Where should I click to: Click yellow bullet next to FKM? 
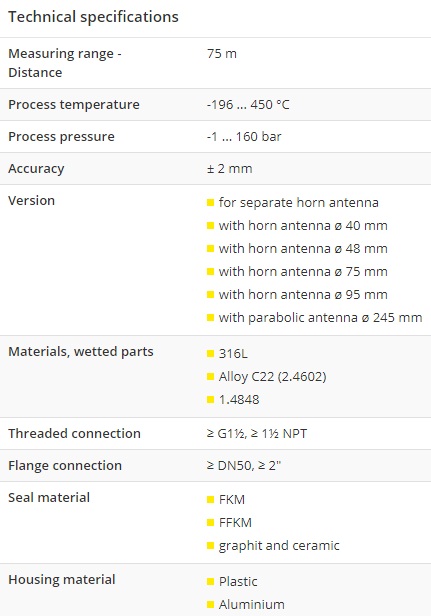[x=210, y=500]
